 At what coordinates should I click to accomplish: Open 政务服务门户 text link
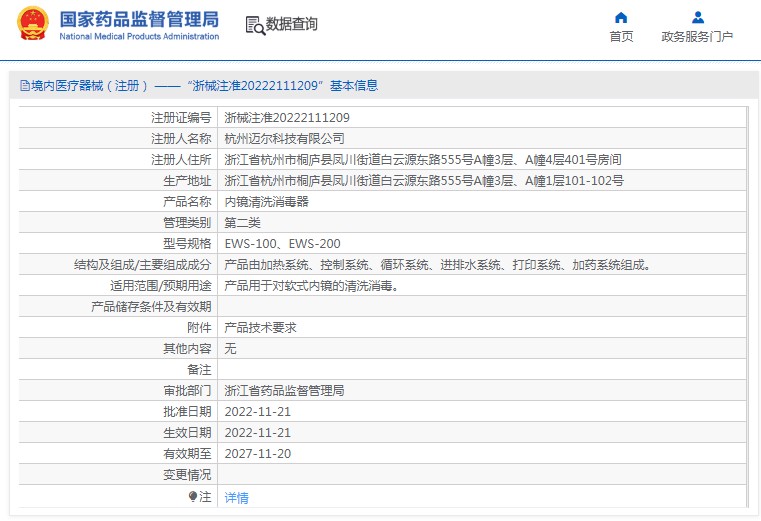(697, 36)
